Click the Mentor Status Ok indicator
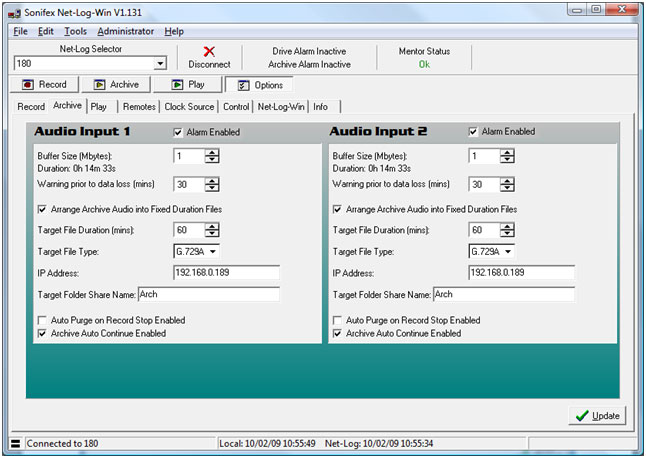 (x=424, y=64)
